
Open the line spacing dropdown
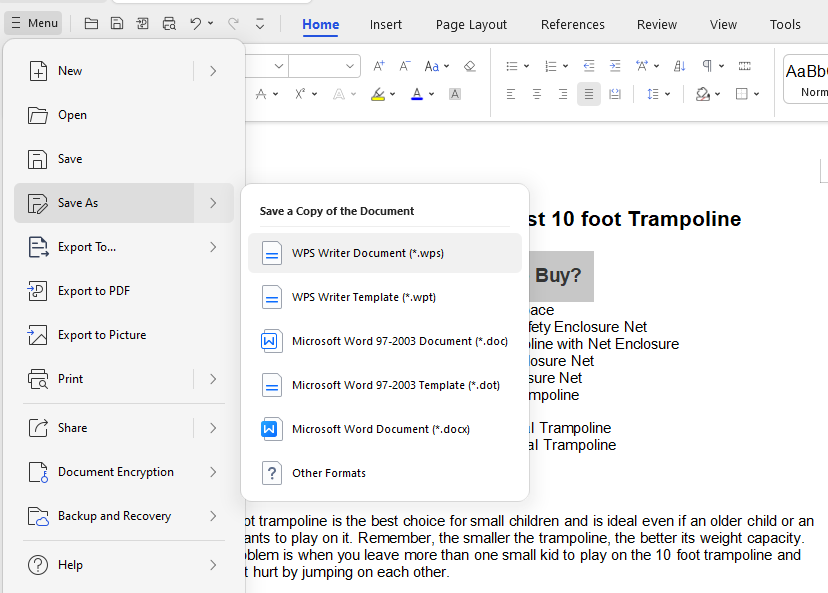coord(668,93)
